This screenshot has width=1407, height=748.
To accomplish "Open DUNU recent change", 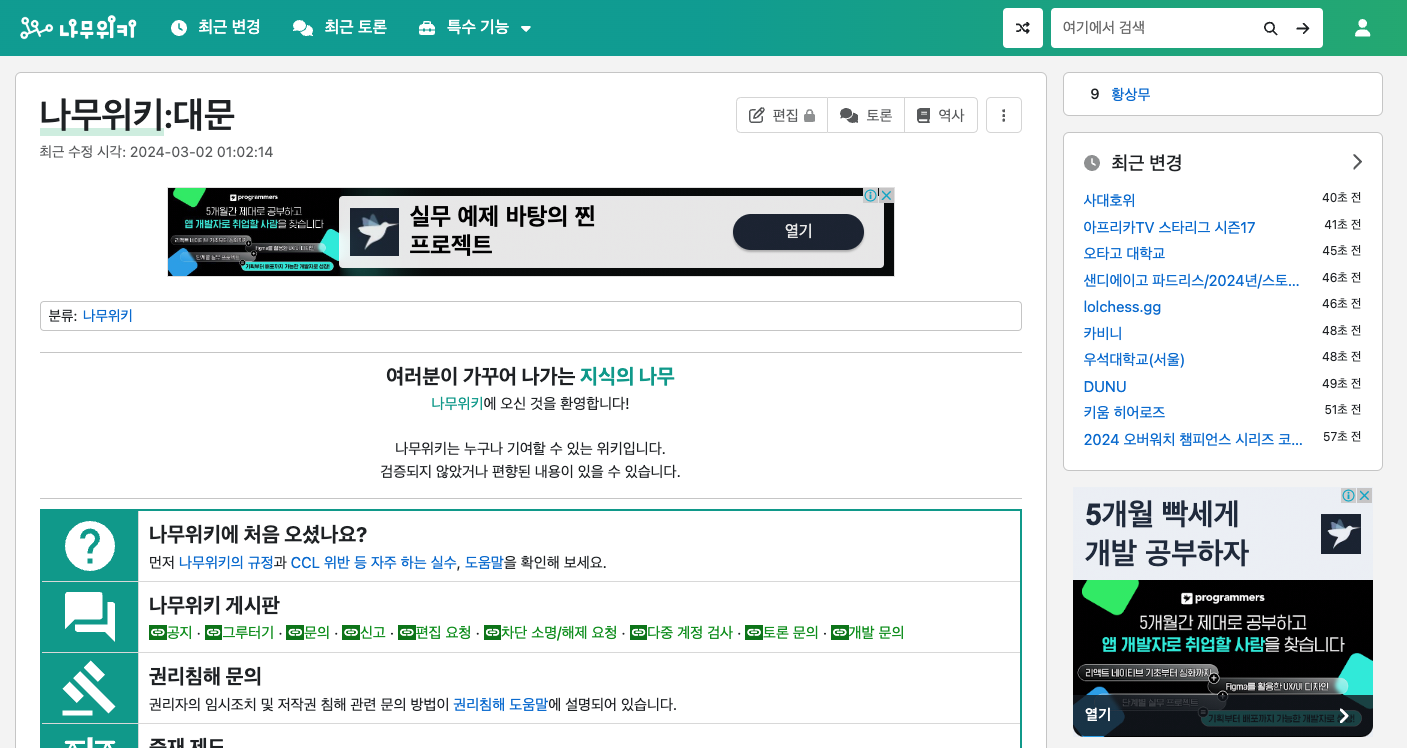I will [1105, 386].
